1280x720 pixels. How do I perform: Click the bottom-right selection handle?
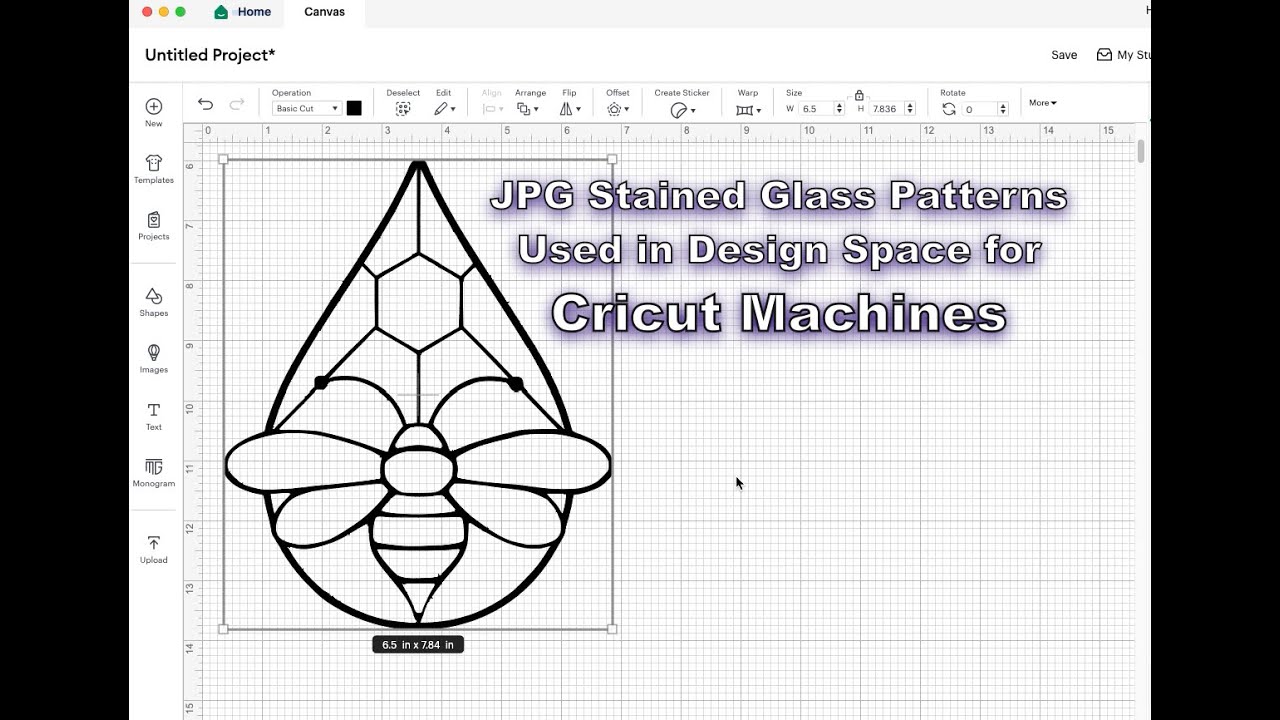[x=612, y=629]
